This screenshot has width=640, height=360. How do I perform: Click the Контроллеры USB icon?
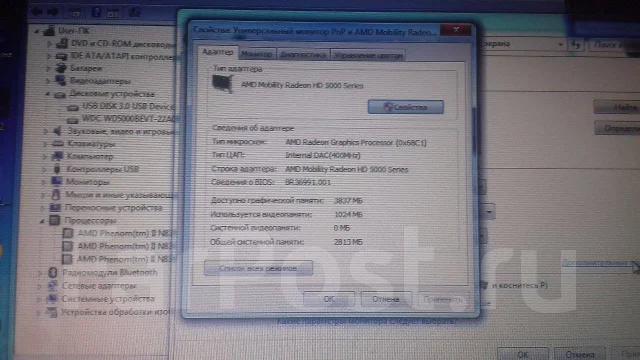[57, 169]
